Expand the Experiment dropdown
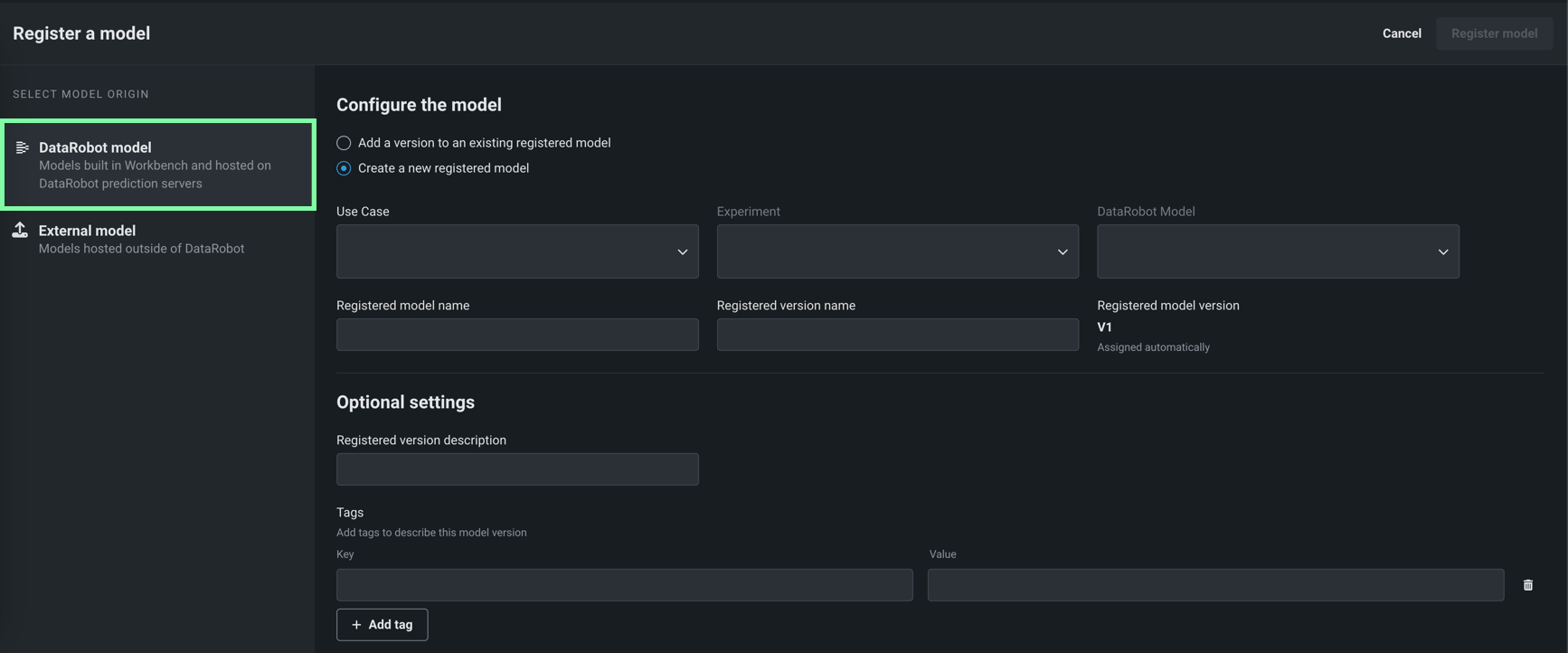1568x653 pixels. 897,251
